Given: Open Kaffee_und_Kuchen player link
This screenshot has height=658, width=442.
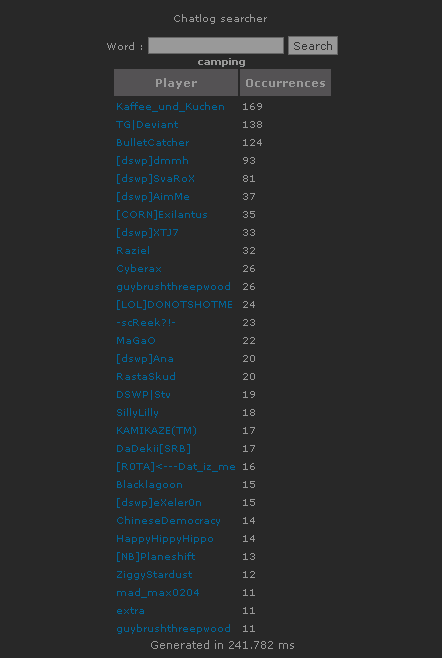Looking at the screenshot, I should (170, 107).
